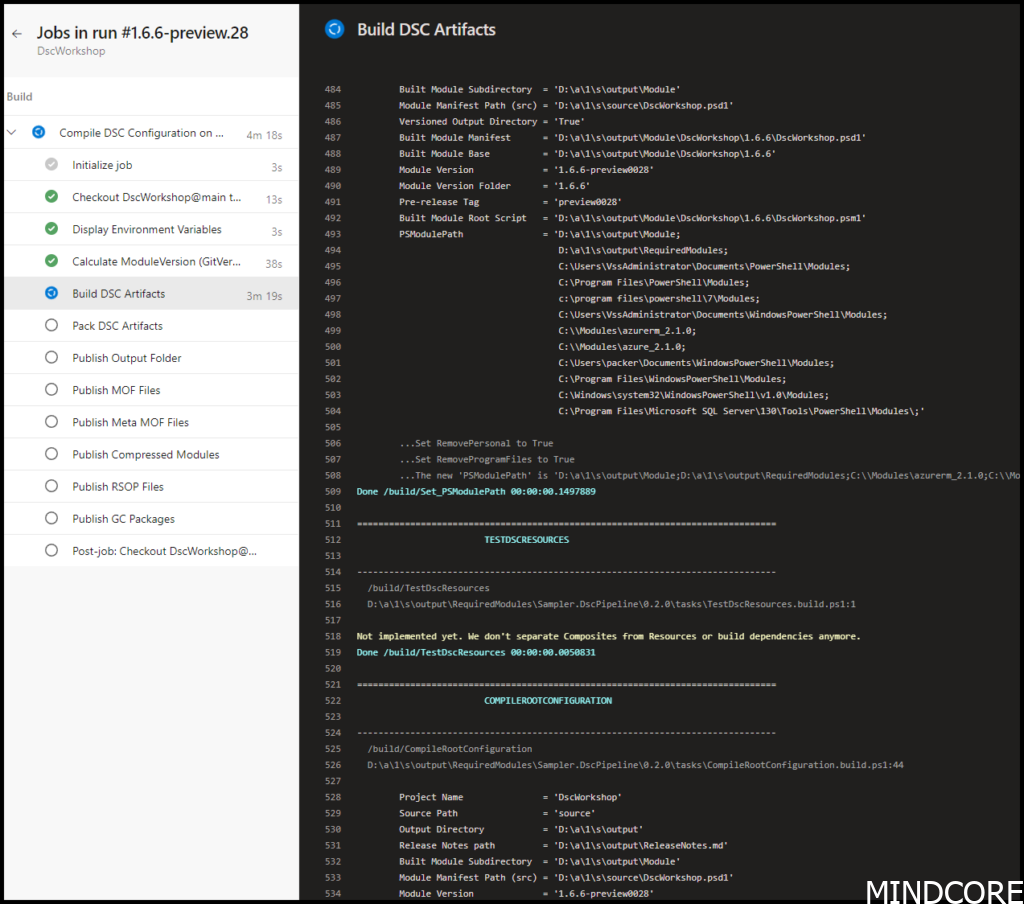Click the Done /build/Set_PSModulePath log line
Screen dimensions: 1024x904
pyautogui.click(x=476, y=491)
